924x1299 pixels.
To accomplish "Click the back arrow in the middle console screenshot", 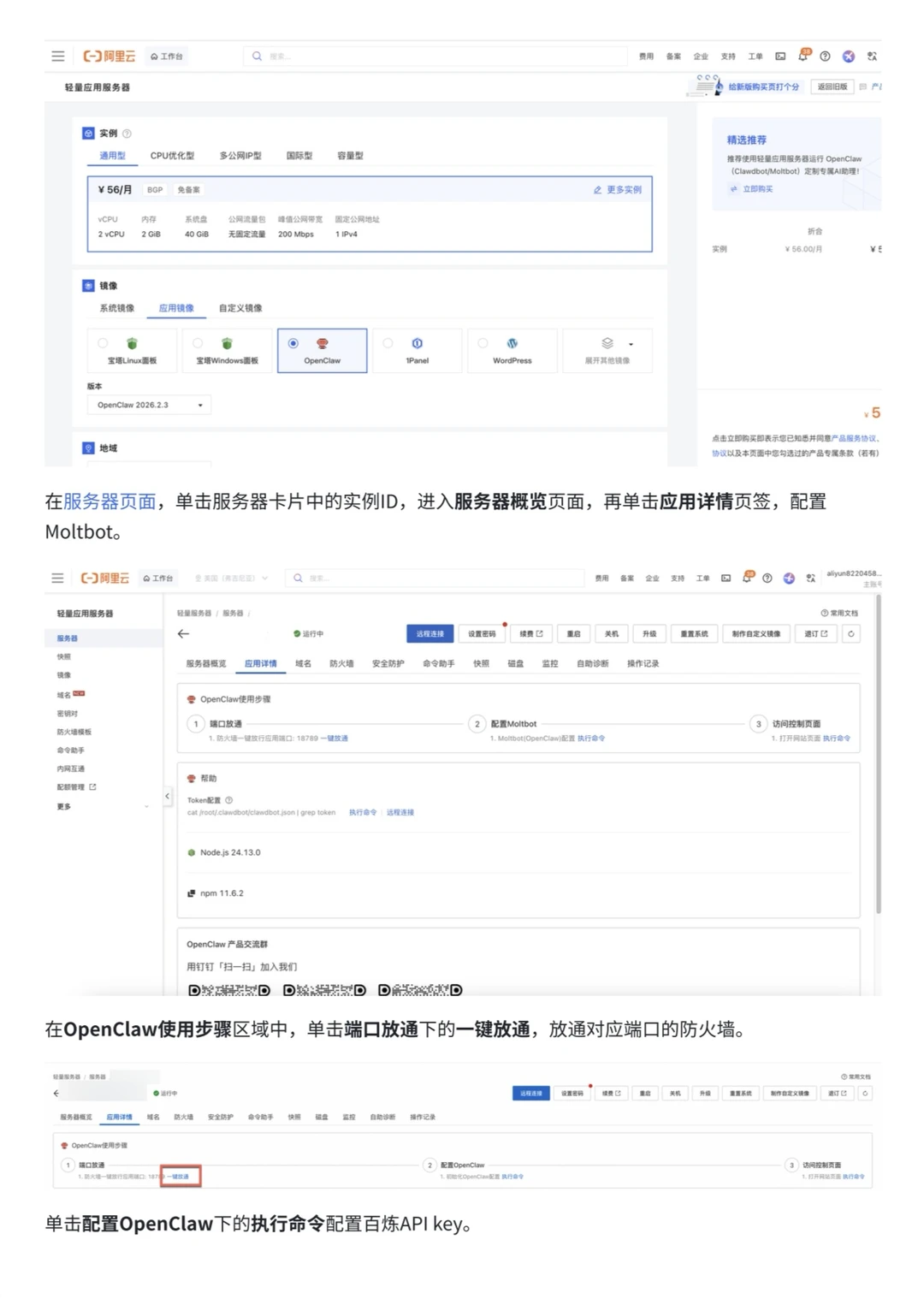I will pyautogui.click(x=183, y=634).
